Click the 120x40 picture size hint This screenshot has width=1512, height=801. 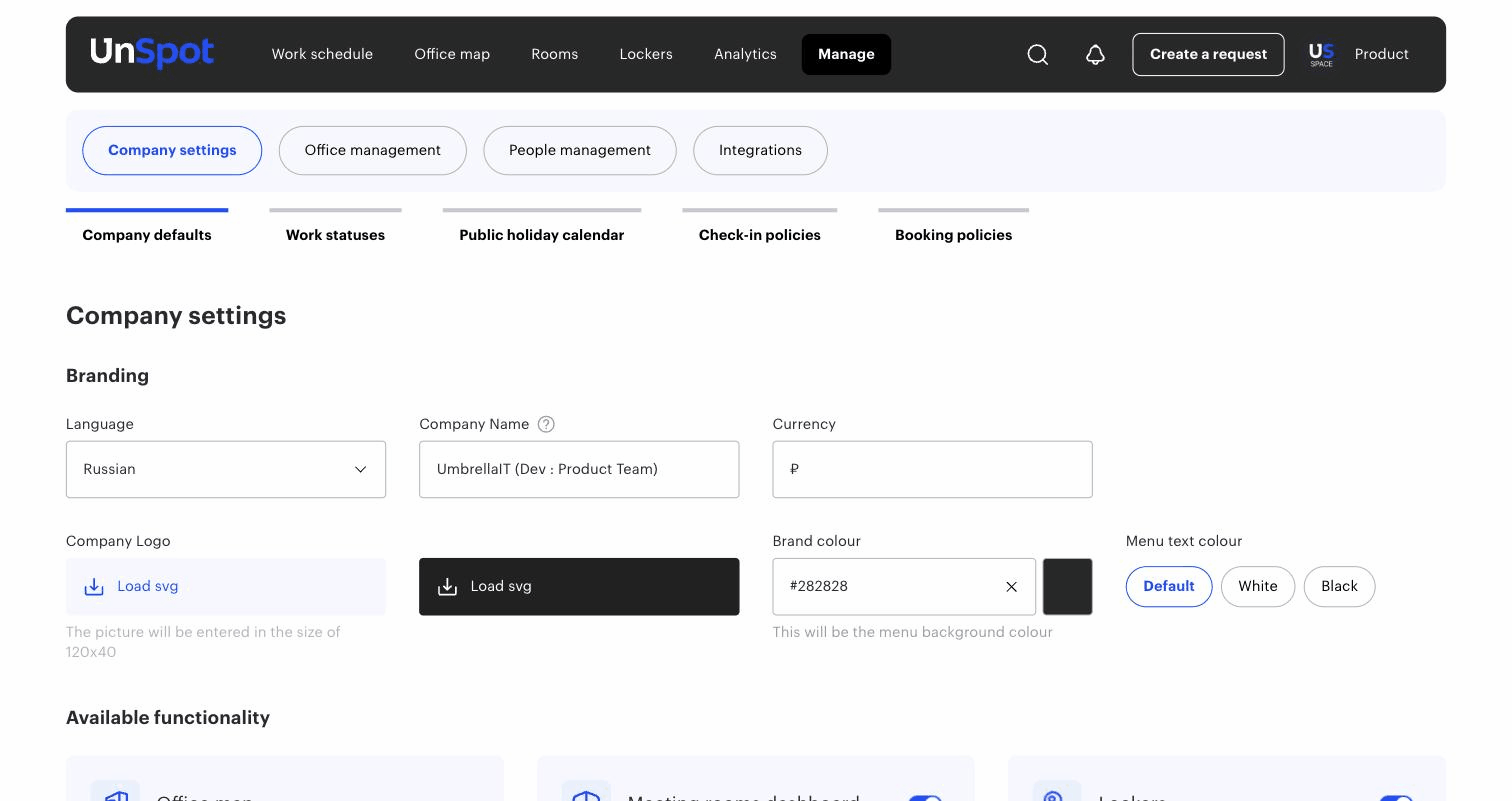(x=203, y=642)
